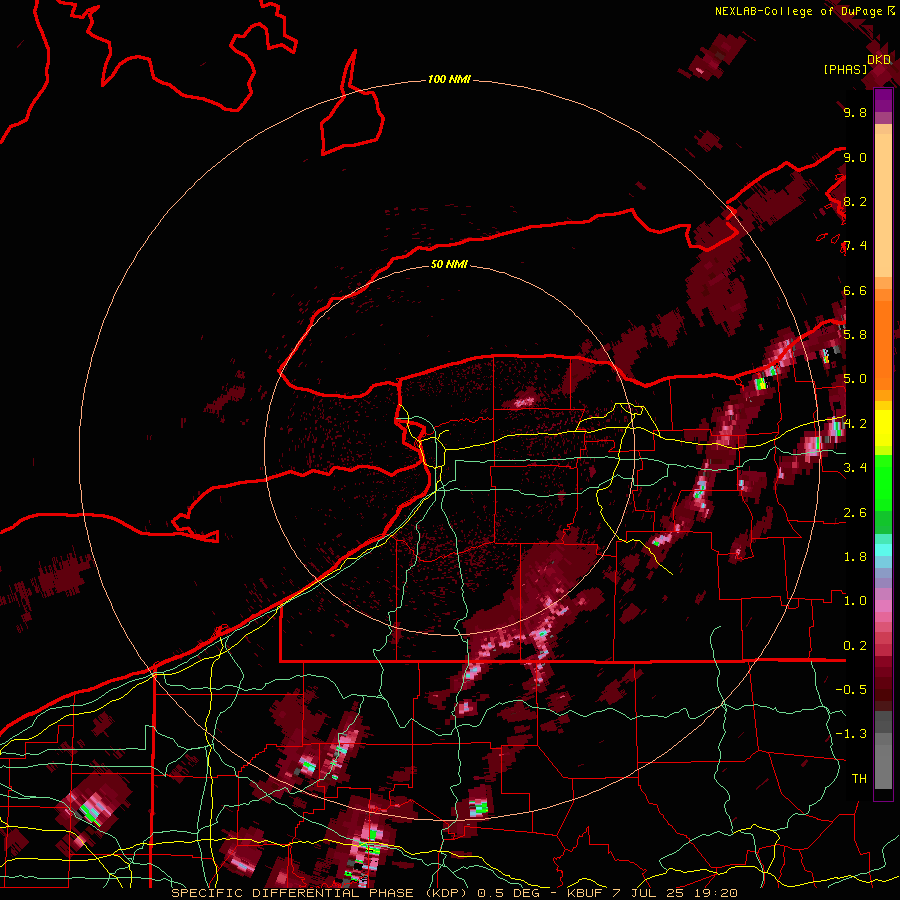Click the 2.6 color scale value
The width and height of the screenshot is (900, 900).
coord(855,512)
